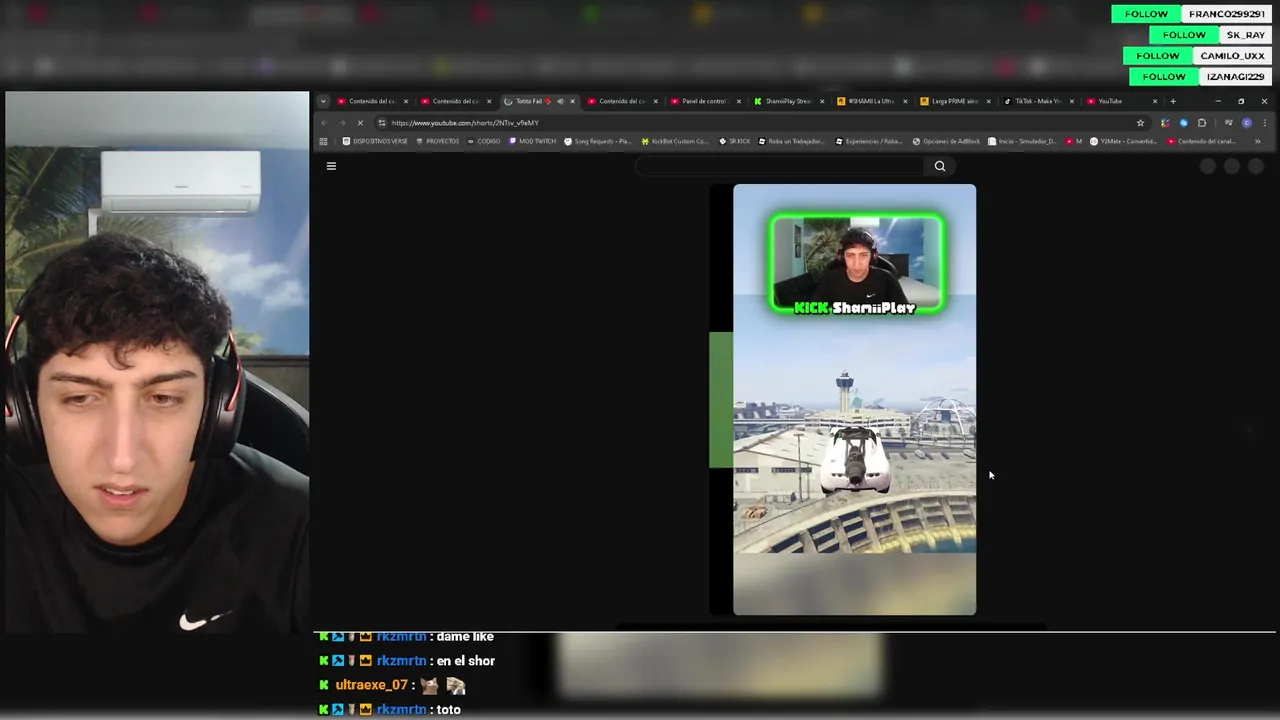Click chat message "en el shor"
This screenshot has height=720, width=1280.
466,661
